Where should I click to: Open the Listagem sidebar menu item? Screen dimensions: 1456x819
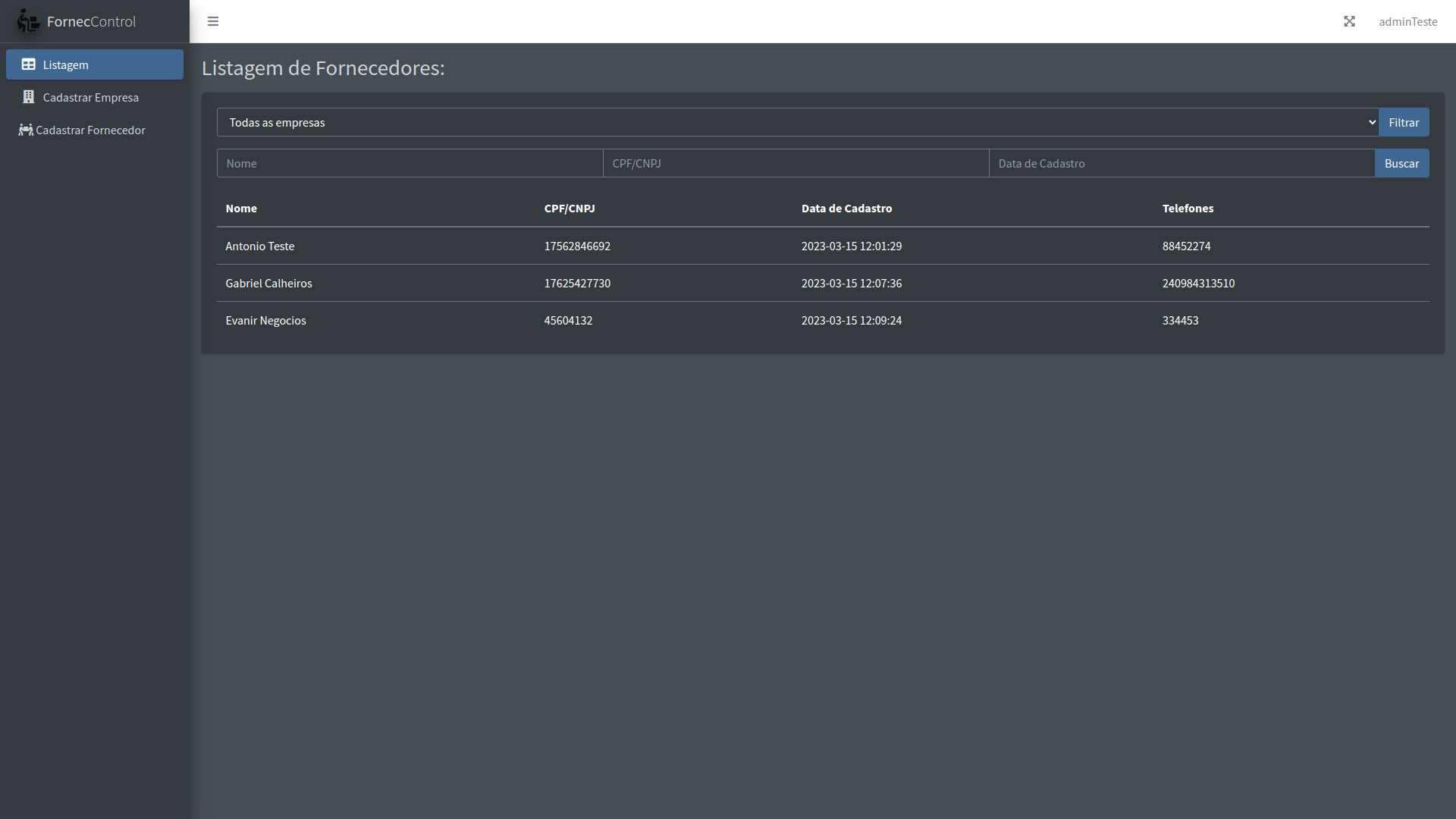95,64
